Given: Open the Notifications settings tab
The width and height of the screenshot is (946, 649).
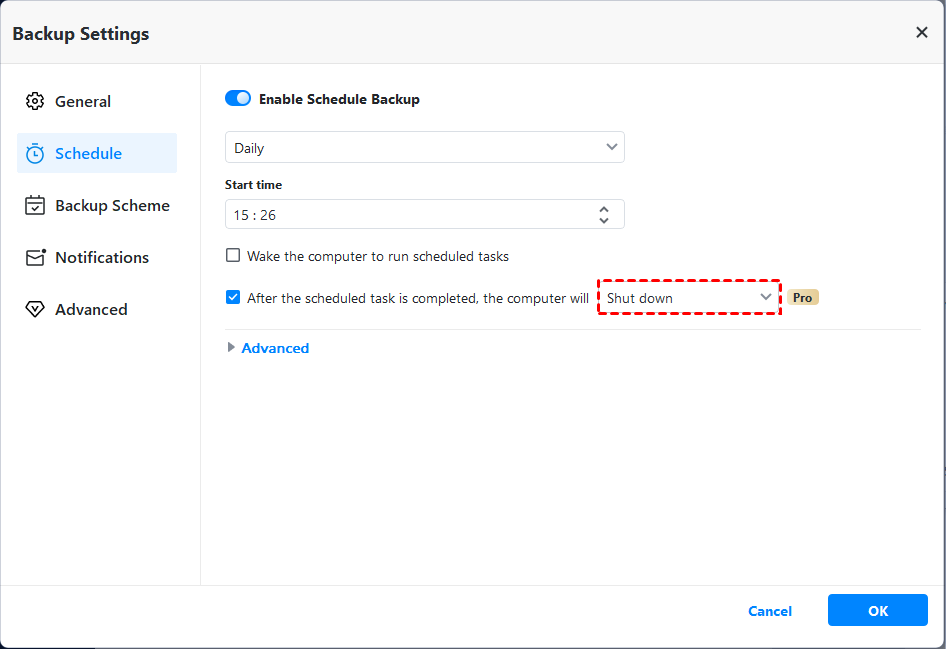Looking at the screenshot, I should [101, 258].
